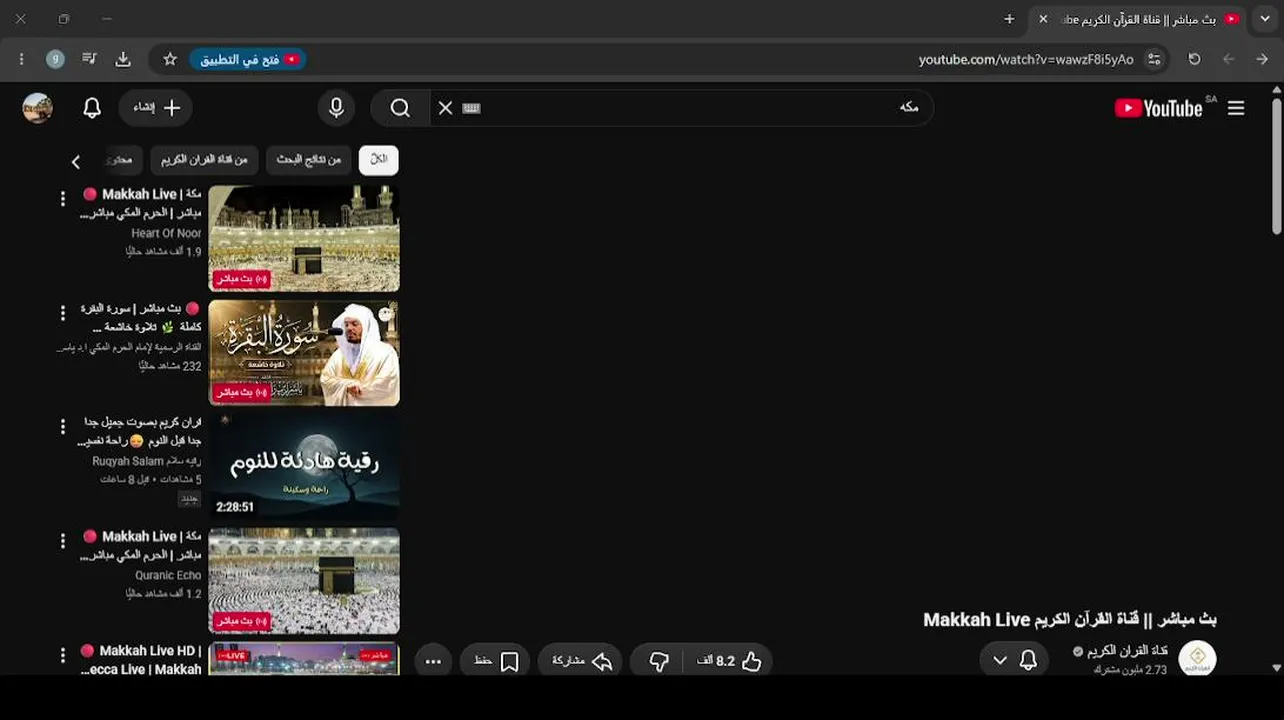The image size is (1284, 720).
Task: Select the الكل filter chip
Action: click(379, 160)
